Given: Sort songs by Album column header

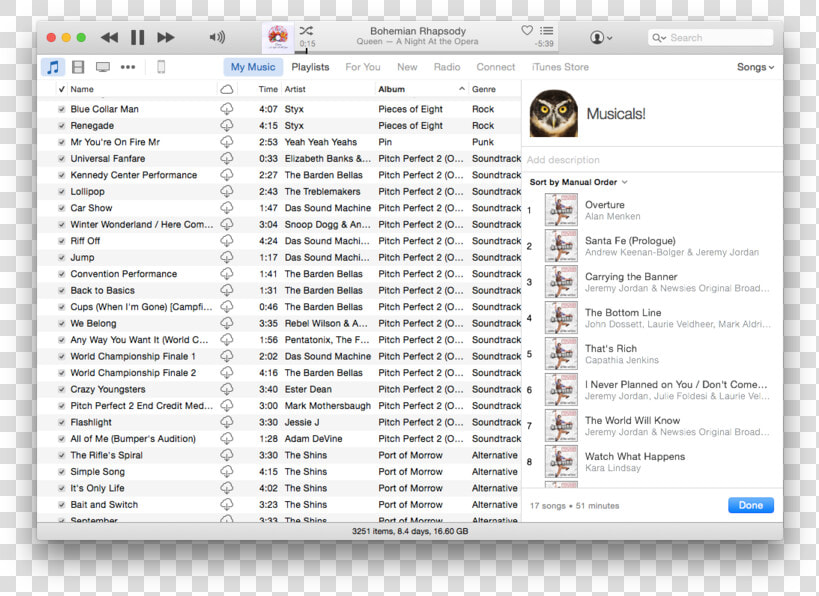Looking at the screenshot, I should click(422, 89).
